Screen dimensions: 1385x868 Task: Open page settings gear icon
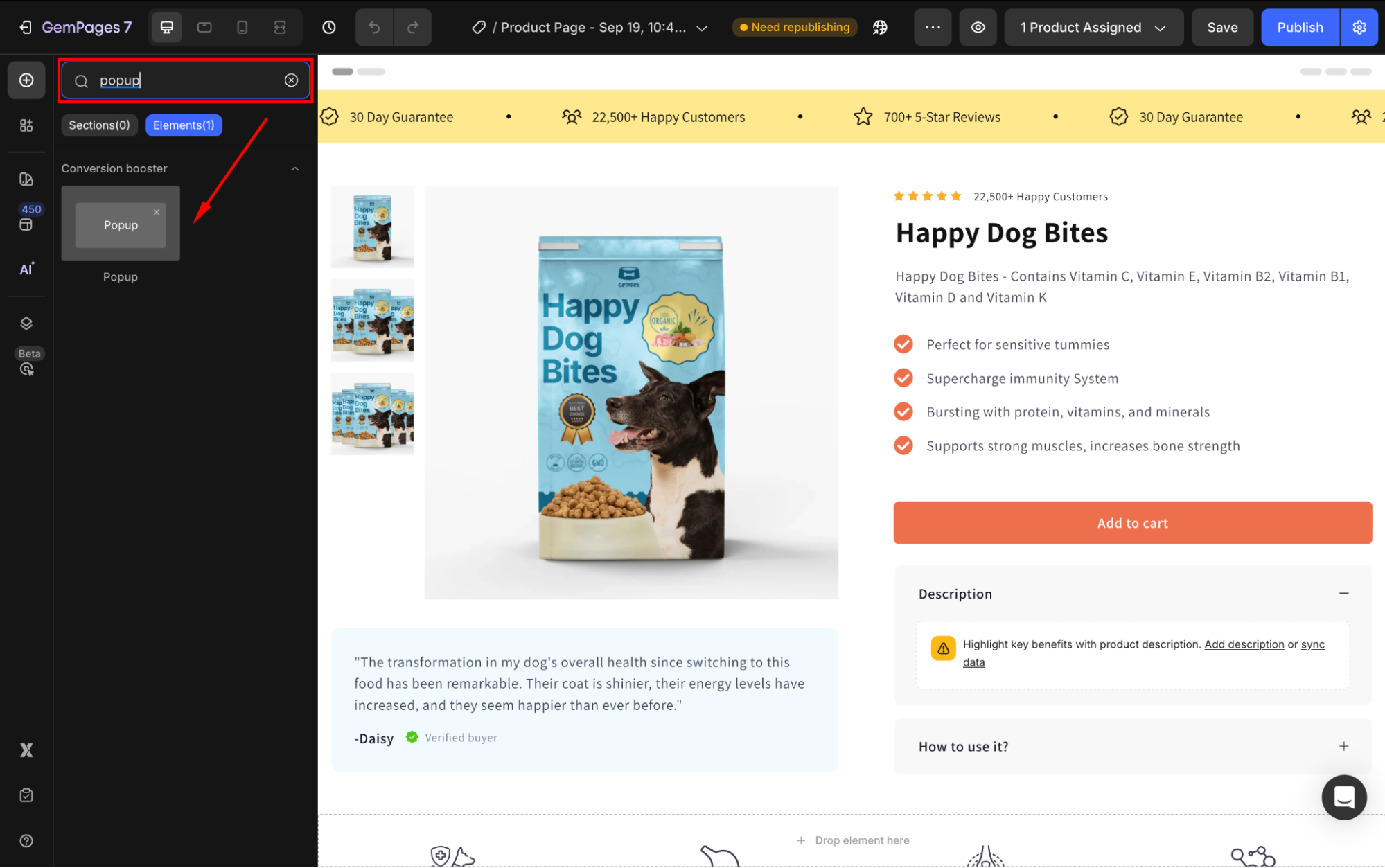tap(1359, 27)
